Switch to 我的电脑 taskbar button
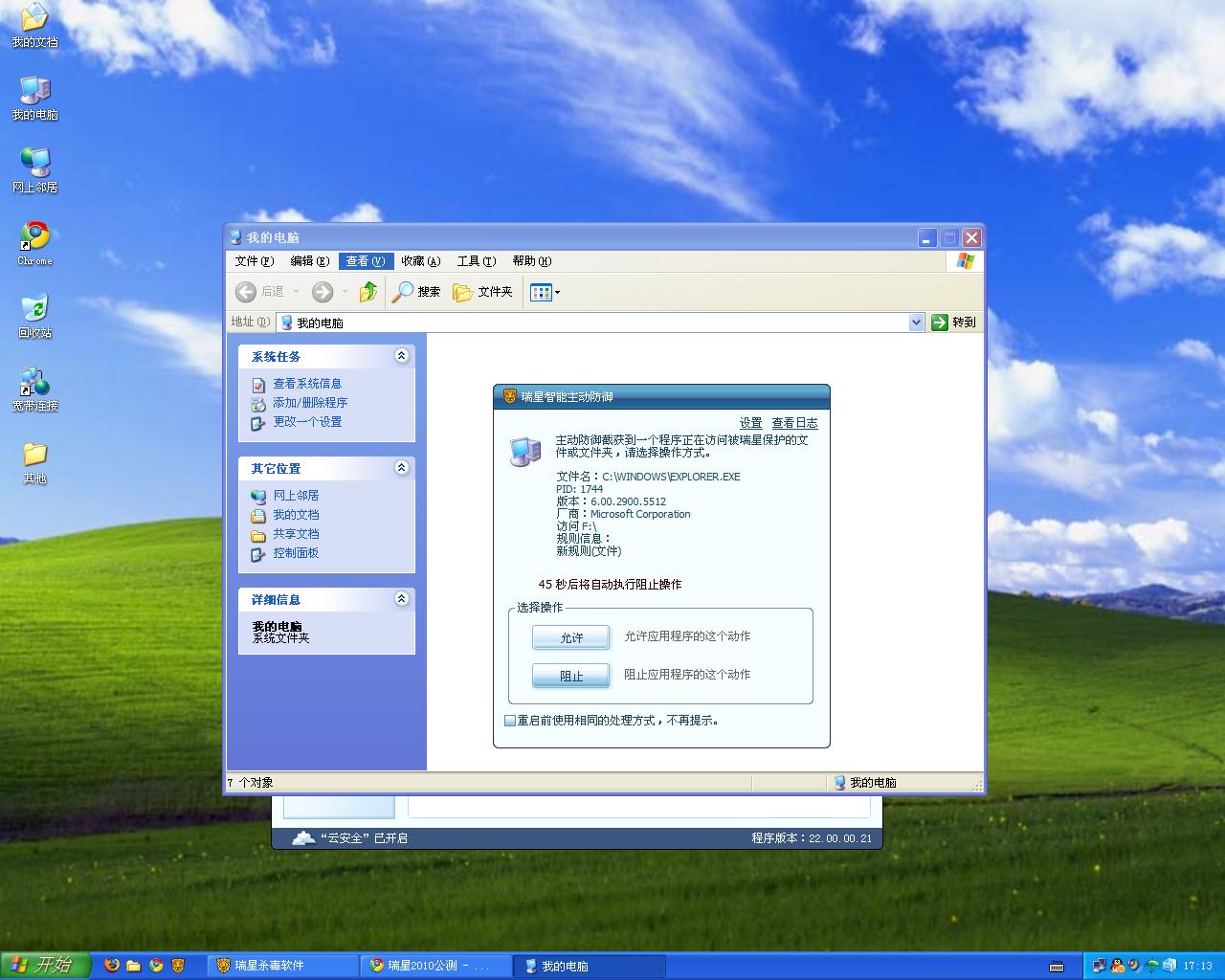Viewport: 1225px width, 980px height. pos(589,966)
